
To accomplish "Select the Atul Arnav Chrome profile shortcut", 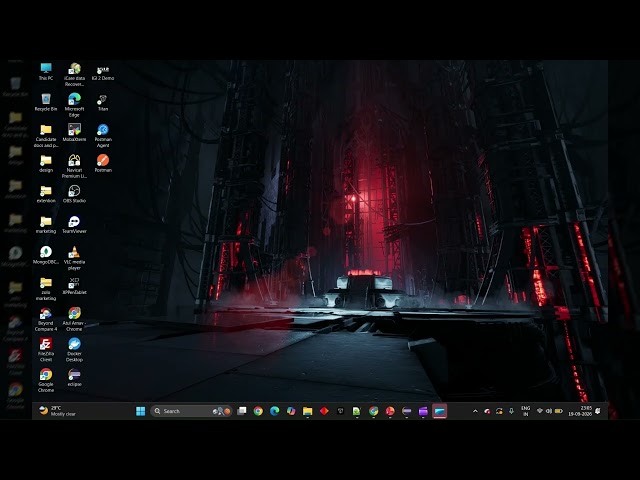I will tap(74, 320).
